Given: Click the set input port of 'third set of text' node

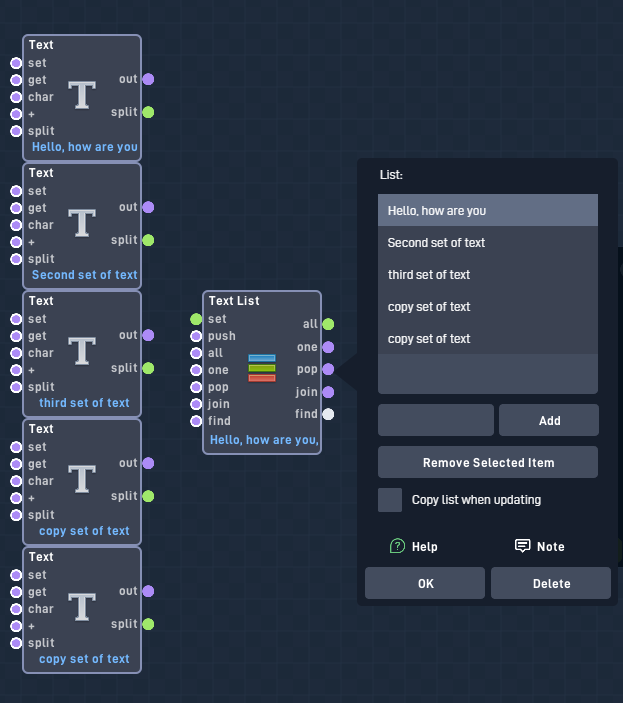Looking at the screenshot, I should click(16, 319).
